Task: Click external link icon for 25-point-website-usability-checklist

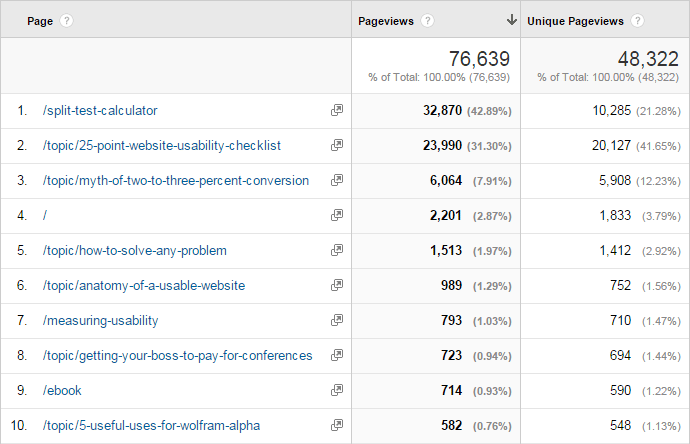Action: (337, 146)
